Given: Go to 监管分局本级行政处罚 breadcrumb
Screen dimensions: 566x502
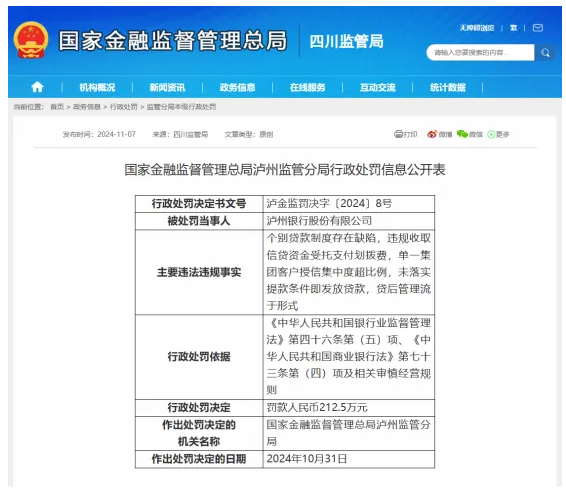Looking at the screenshot, I should click(181, 107).
